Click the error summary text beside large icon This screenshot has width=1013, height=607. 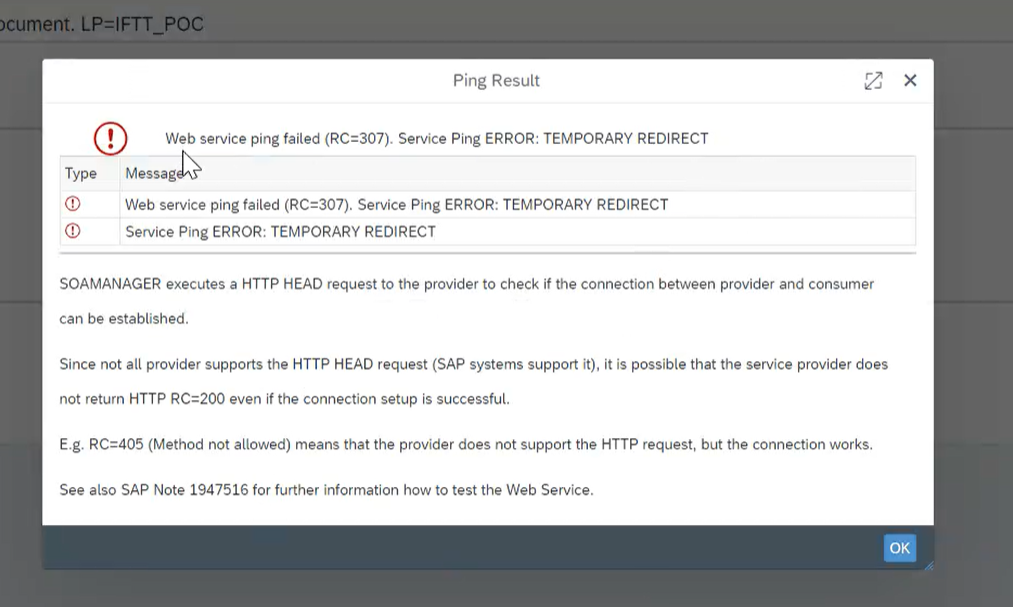pyautogui.click(x=436, y=139)
